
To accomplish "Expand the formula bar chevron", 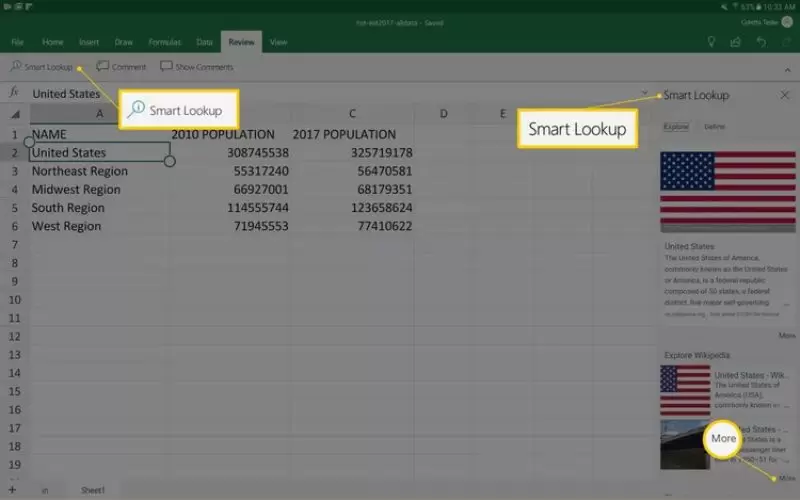I will click(644, 93).
